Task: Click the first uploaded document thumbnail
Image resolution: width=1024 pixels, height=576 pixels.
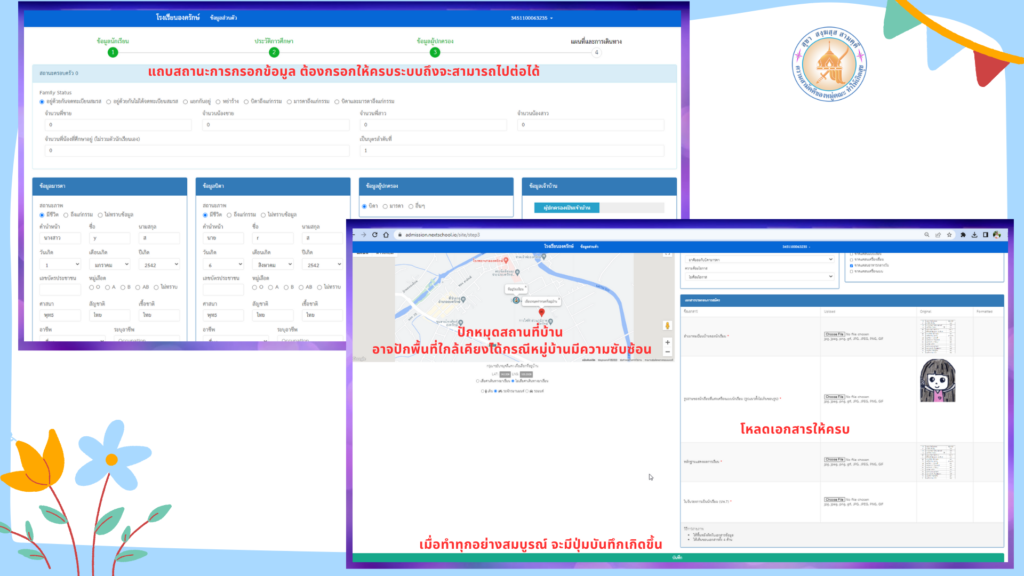Action: coord(938,337)
